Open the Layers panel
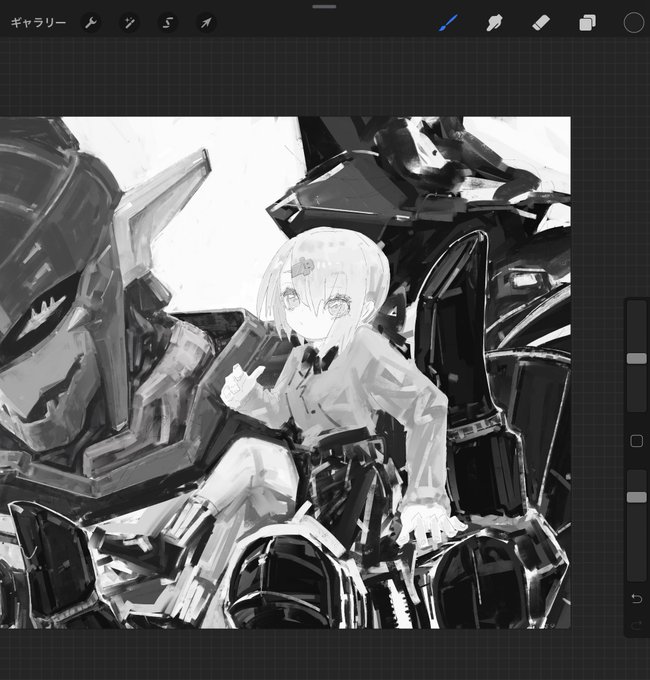The height and width of the screenshot is (680, 650). [587, 23]
